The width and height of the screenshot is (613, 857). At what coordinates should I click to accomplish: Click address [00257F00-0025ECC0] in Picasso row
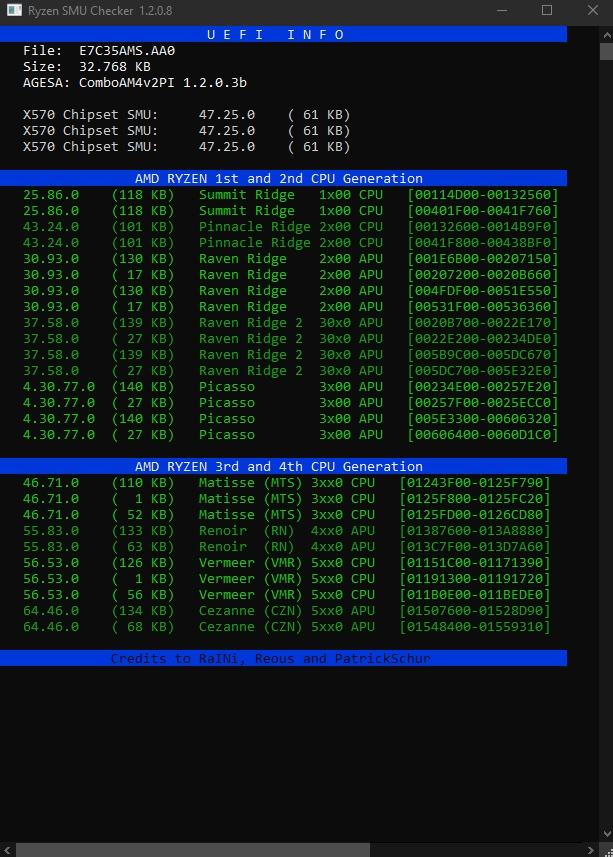pyautogui.click(x=483, y=403)
